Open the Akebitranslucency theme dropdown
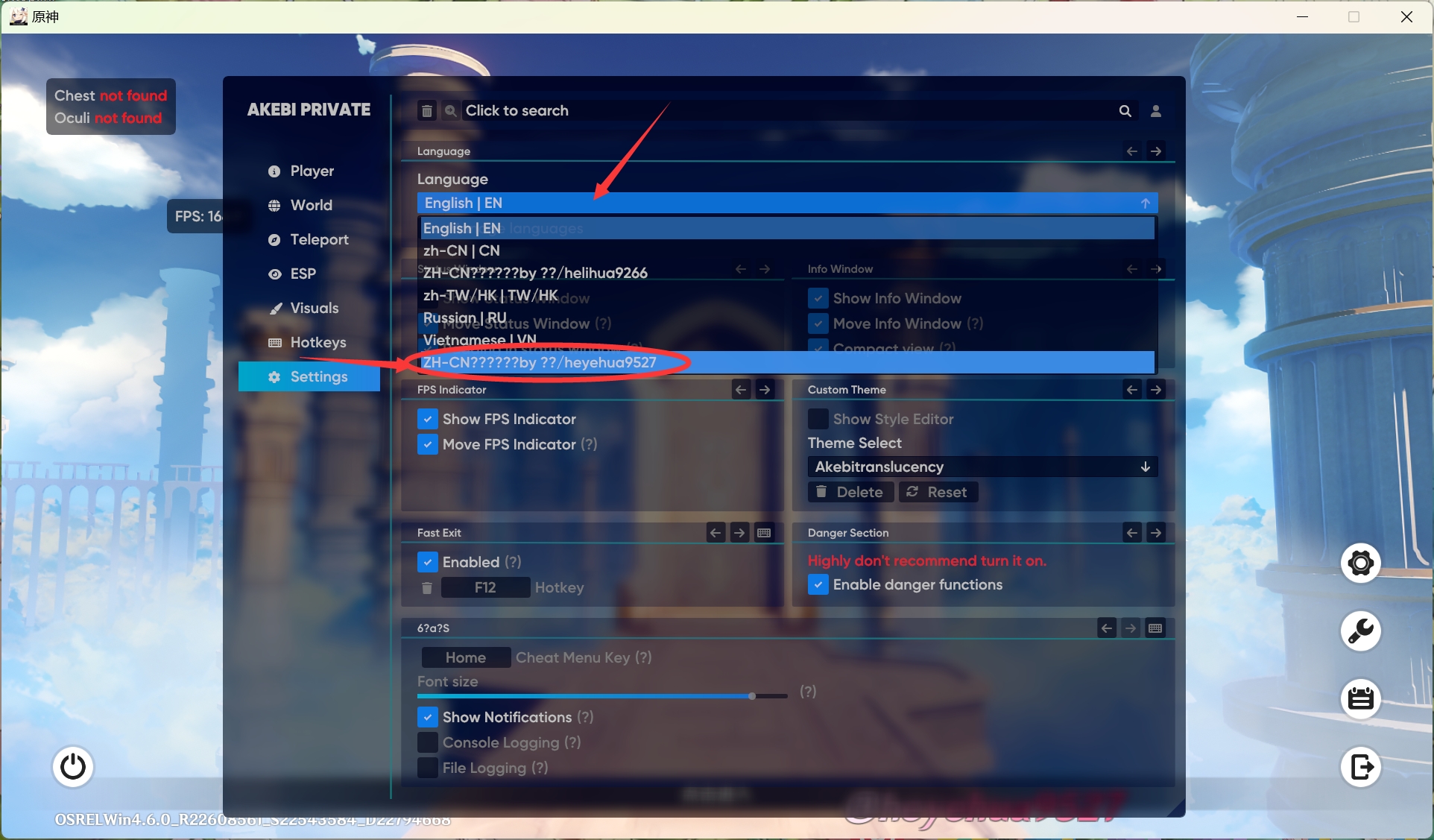This screenshot has width=1434, height=840. (982, 467)
